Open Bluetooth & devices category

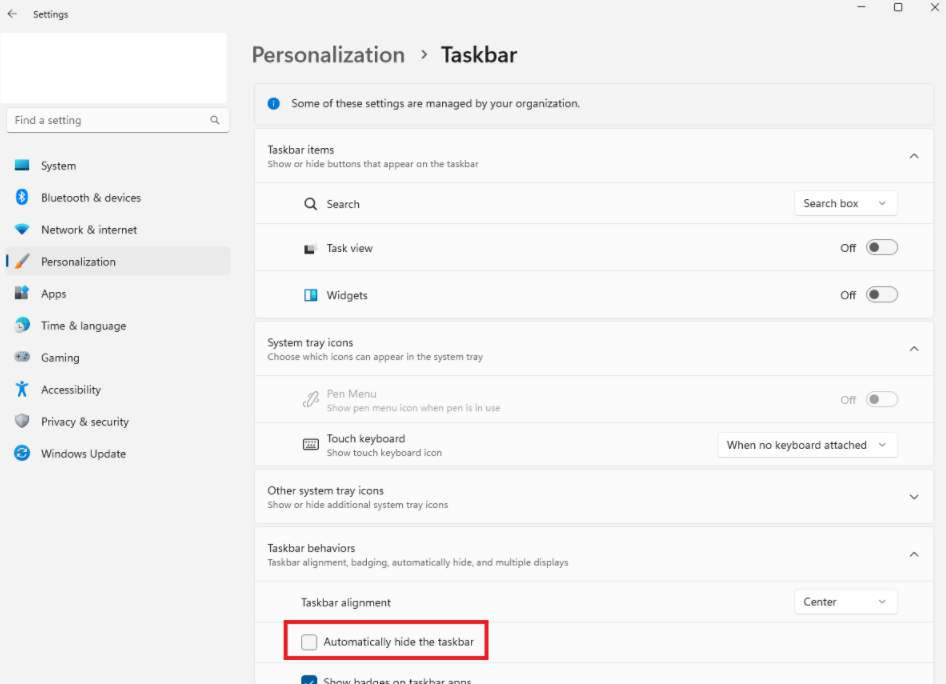coord(118,197)
